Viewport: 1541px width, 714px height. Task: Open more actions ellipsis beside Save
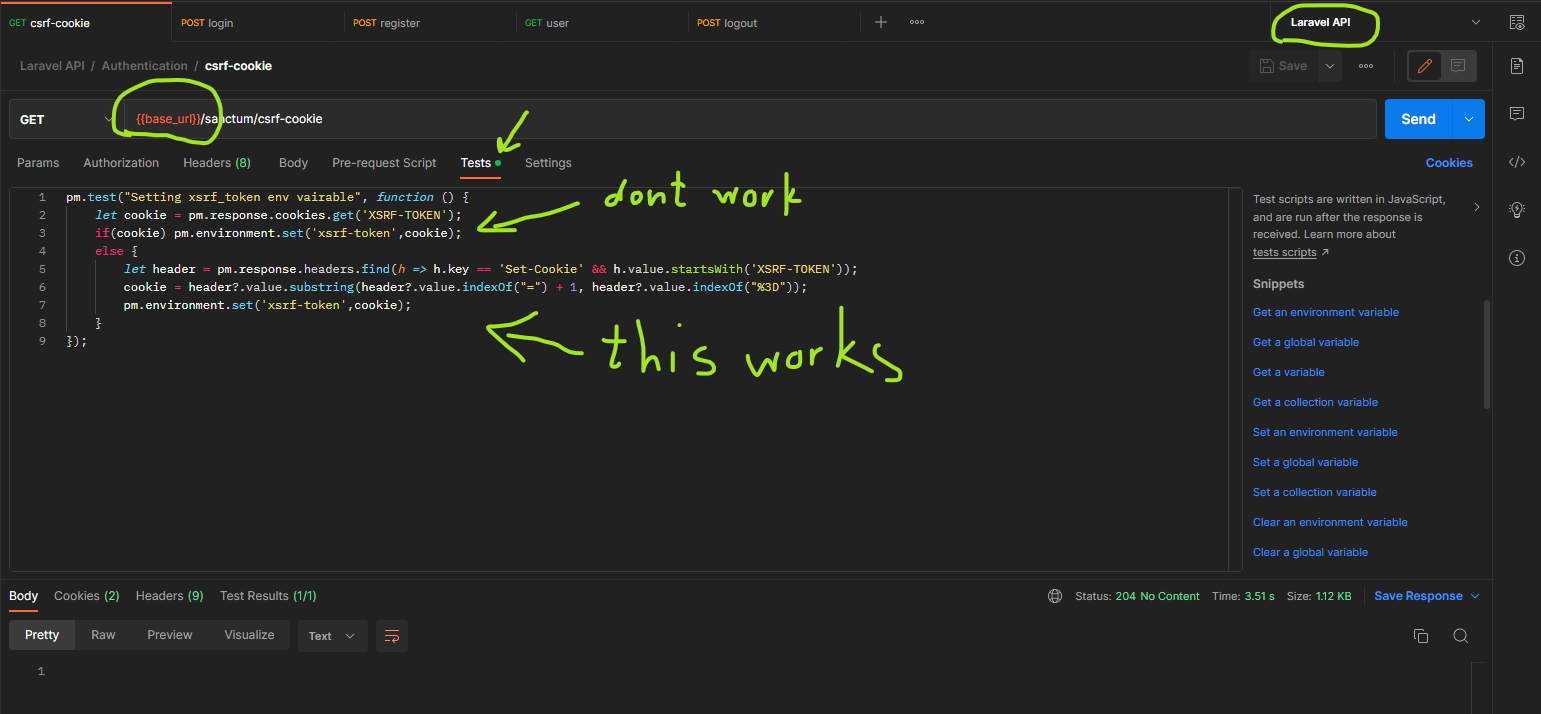pos(1366,66)
